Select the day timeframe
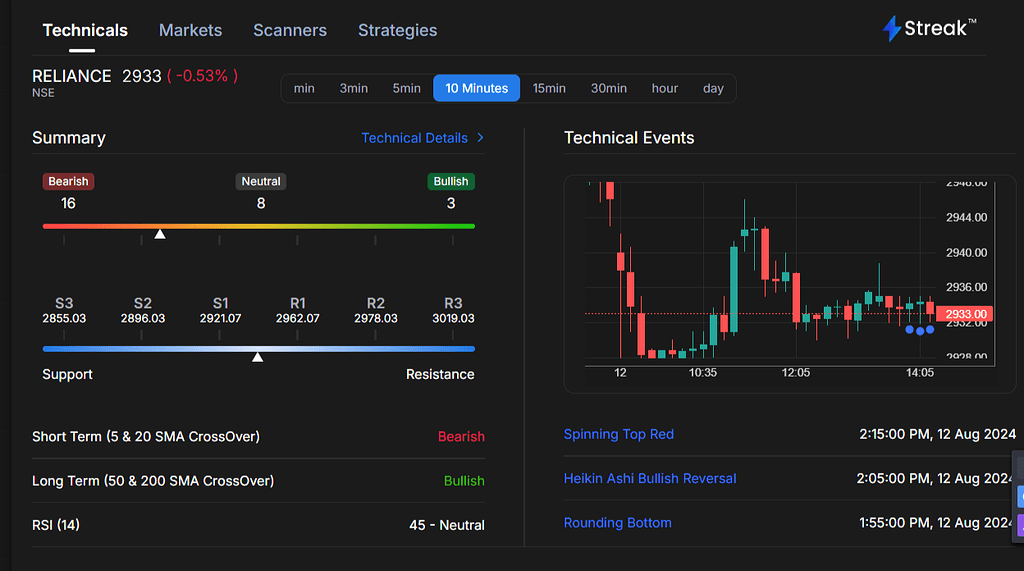The image size is (1024, 571). click(713, 88)
